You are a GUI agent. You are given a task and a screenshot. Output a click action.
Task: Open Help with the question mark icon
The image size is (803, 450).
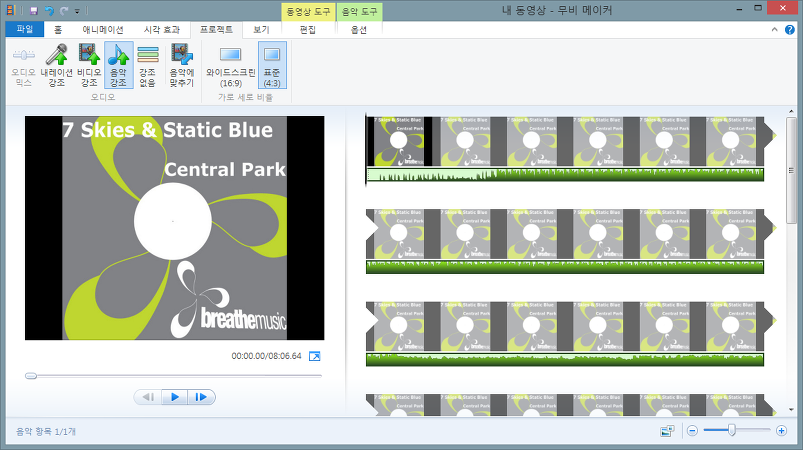[790, 30]
